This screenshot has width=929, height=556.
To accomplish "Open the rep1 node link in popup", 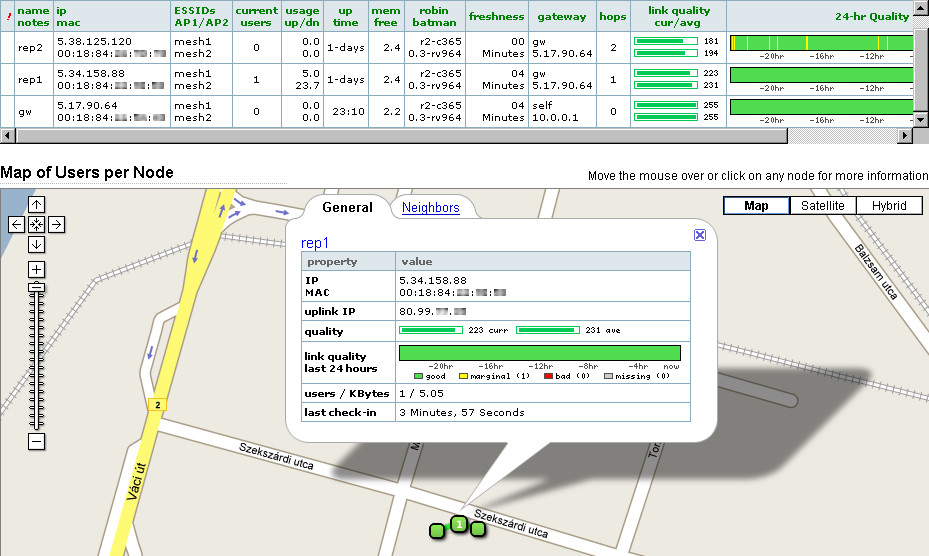I will tap(315, 243).
